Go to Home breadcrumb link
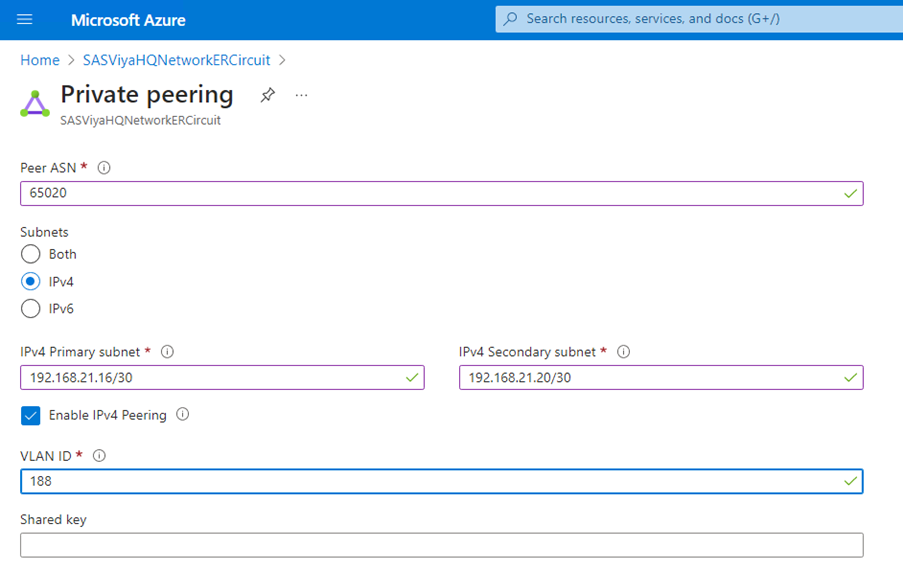The height and width of the screenshot is (570, 903). pyautogui.click(x=40, y=60)
